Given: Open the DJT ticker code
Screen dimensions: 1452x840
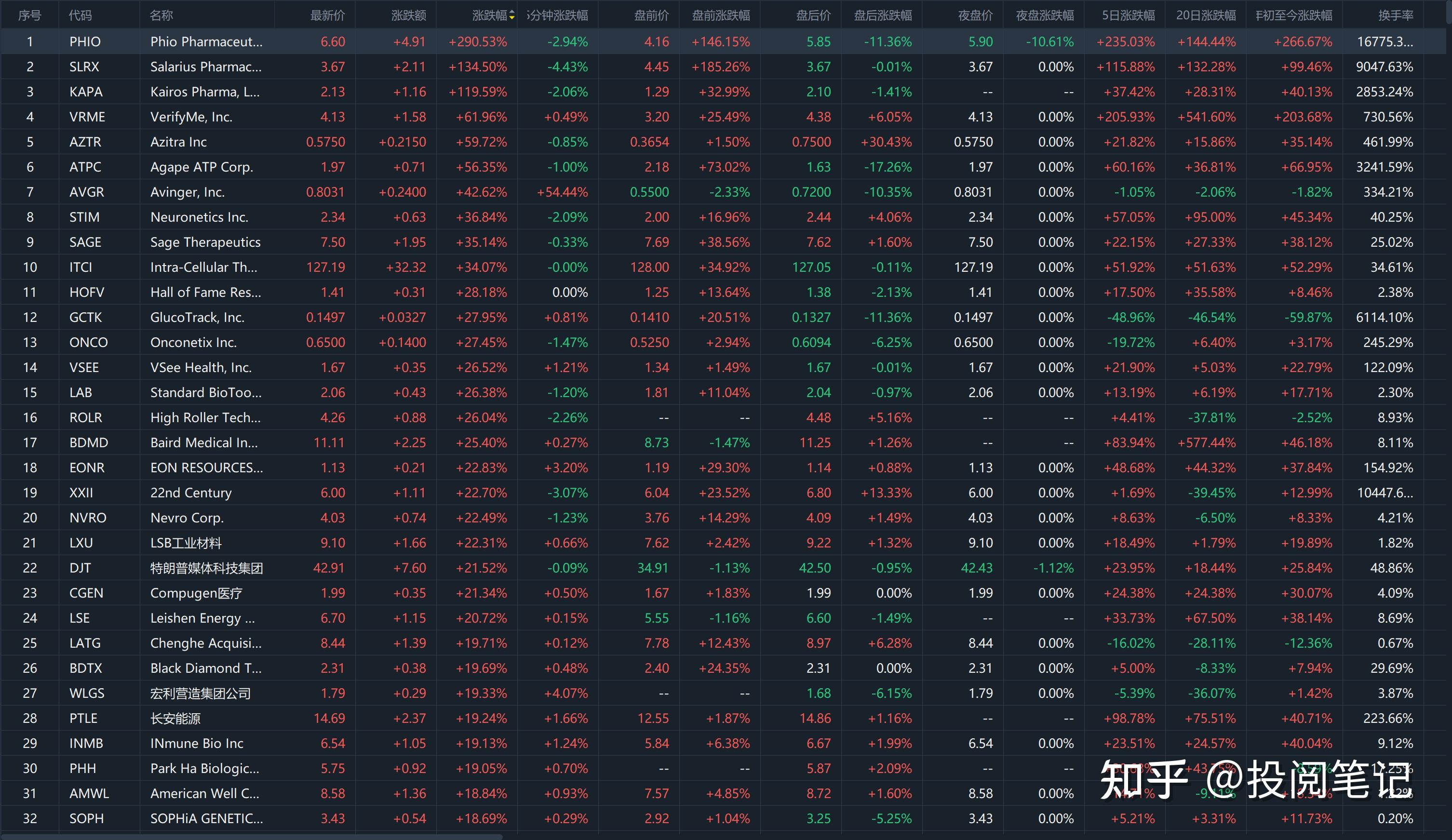Looking at the screenshot, I should (x=80, y=568).
